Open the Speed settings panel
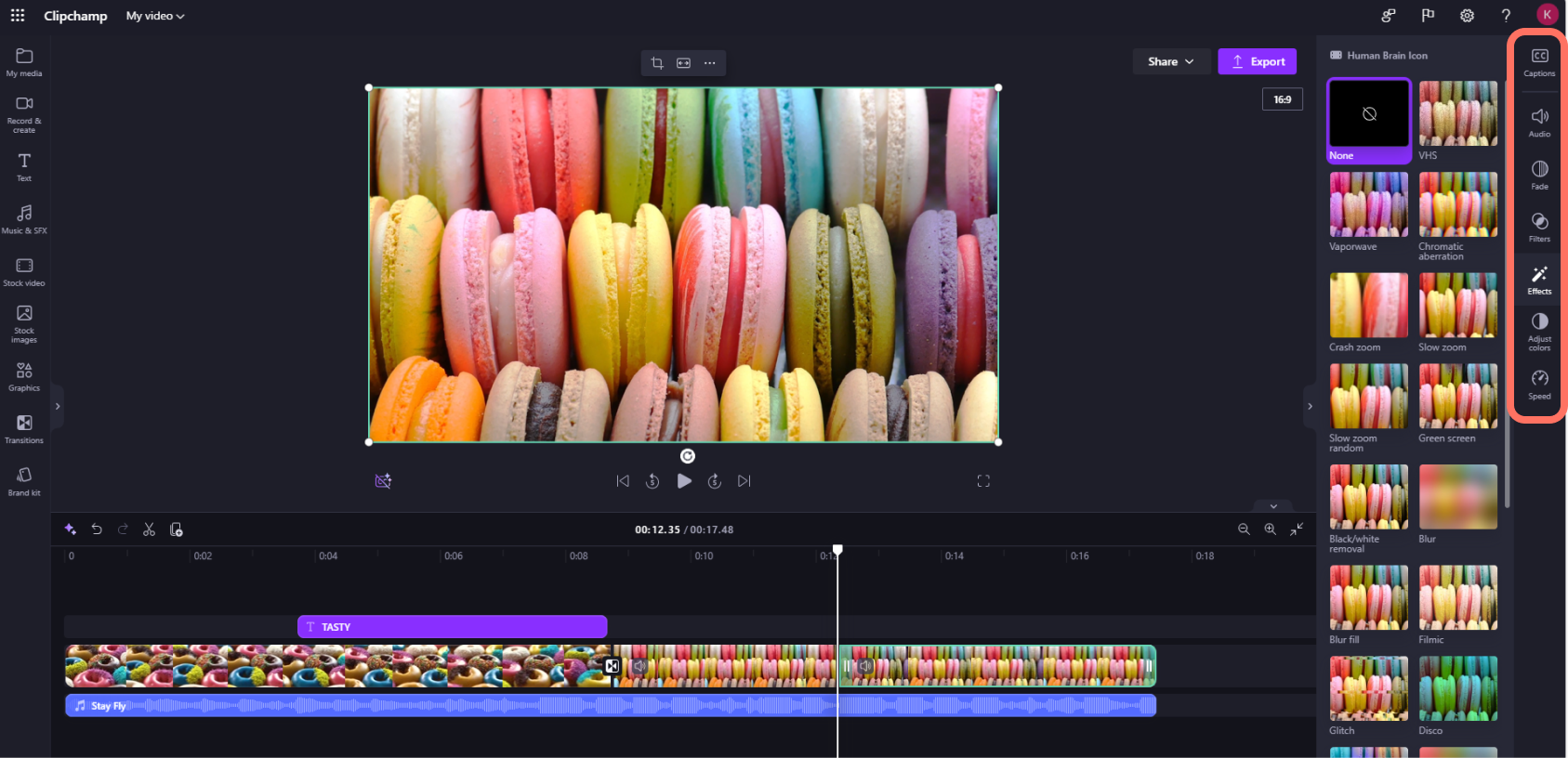1568x758 pixels. 1539,384
